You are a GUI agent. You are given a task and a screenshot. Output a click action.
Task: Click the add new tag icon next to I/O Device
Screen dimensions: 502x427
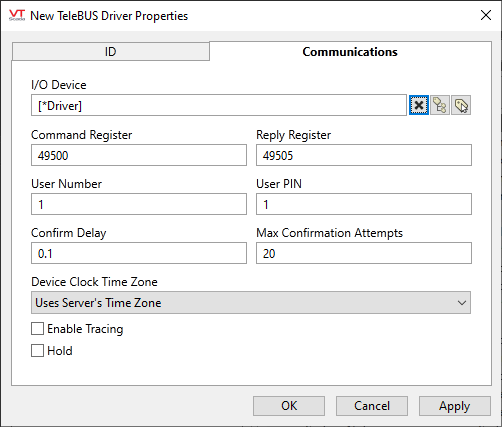461,105
